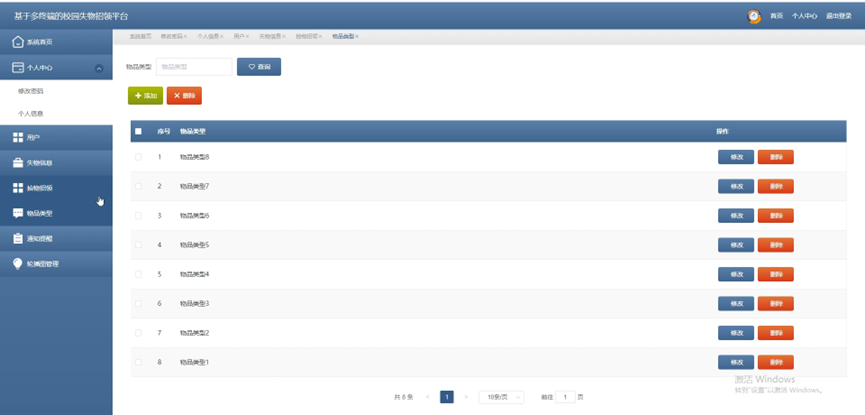Click the 前往 page number input
The width and height of the screenshot is (865, 415).
pos(565,397)
